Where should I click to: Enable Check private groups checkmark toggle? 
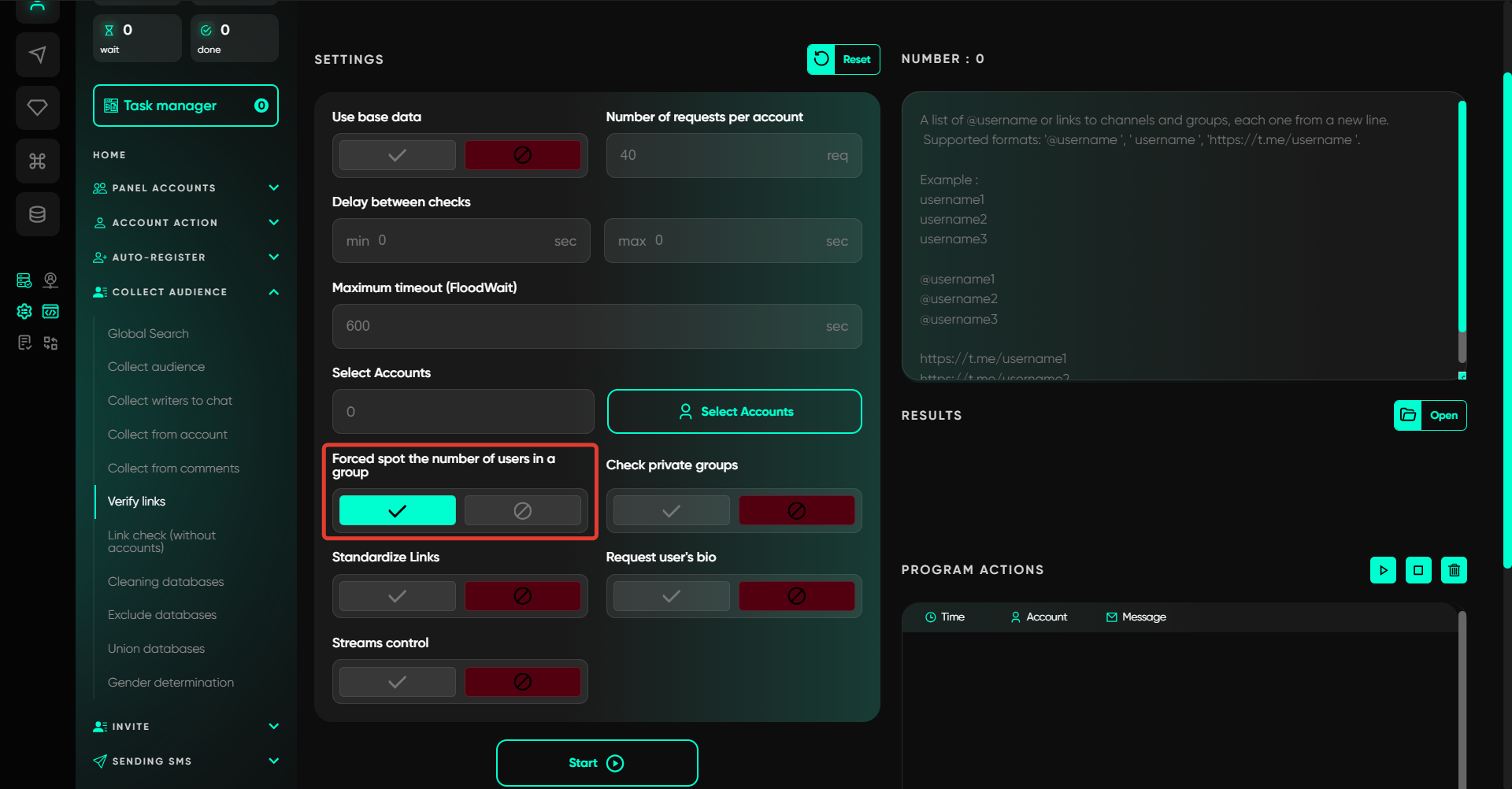(x=671, y=511)
